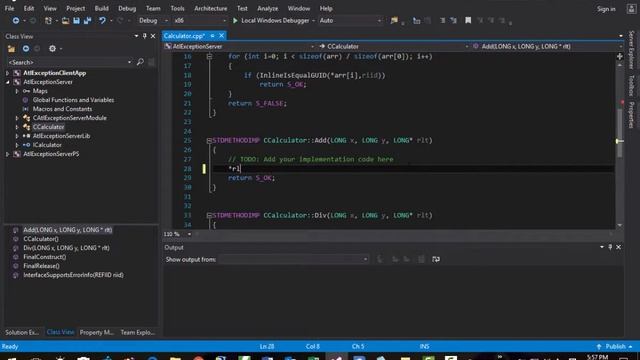This screenshot has height=360, width=640.
Task: Open the Server Explorer side tab
Action: click(x=631, y=50)
